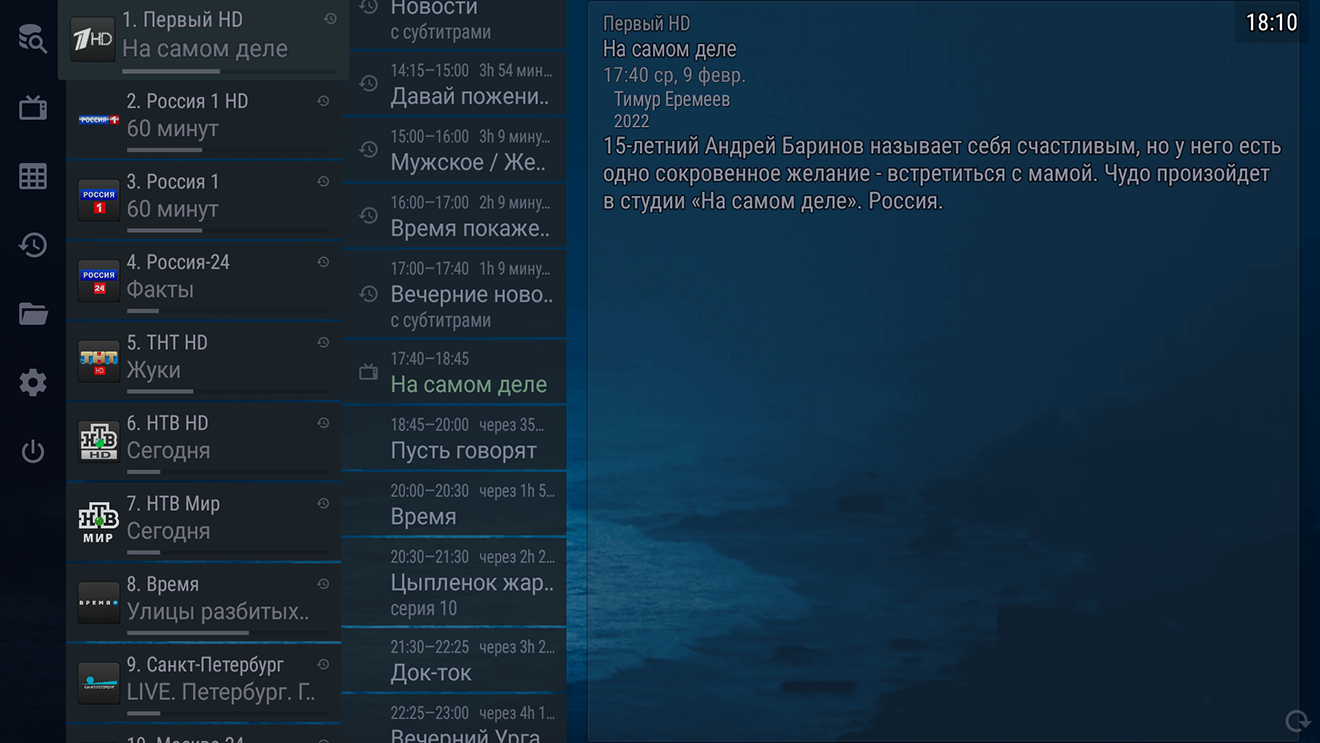The image size is (1320, 743).
Task: Select the current program На самом деле
Action: (x=454, y=372)
